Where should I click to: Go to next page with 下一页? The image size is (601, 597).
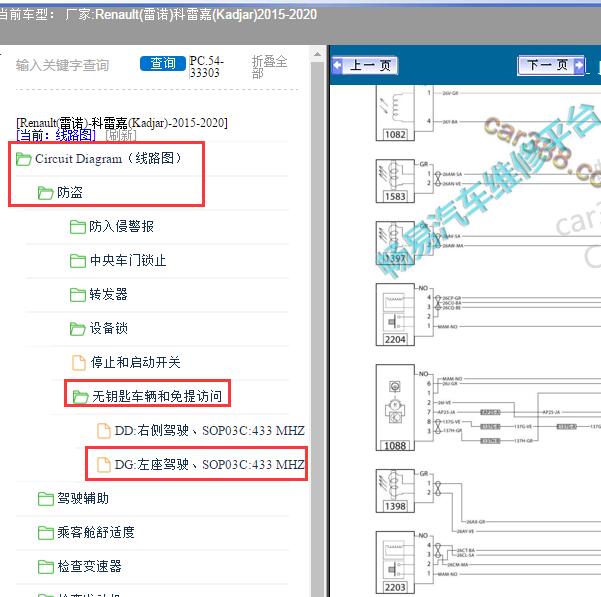coord(551,65)
